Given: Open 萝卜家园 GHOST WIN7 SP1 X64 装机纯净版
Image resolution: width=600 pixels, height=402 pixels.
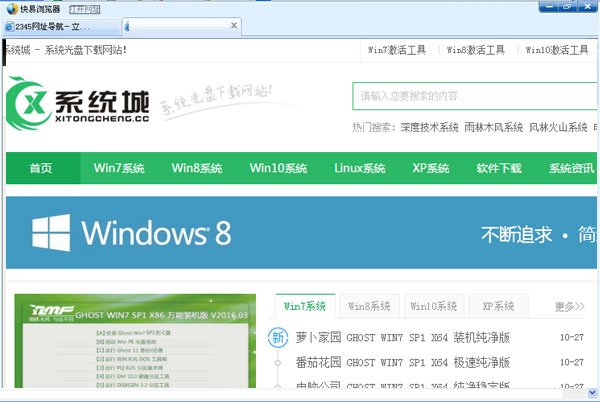Looking at the screenshot, I should tap(403, 338).
